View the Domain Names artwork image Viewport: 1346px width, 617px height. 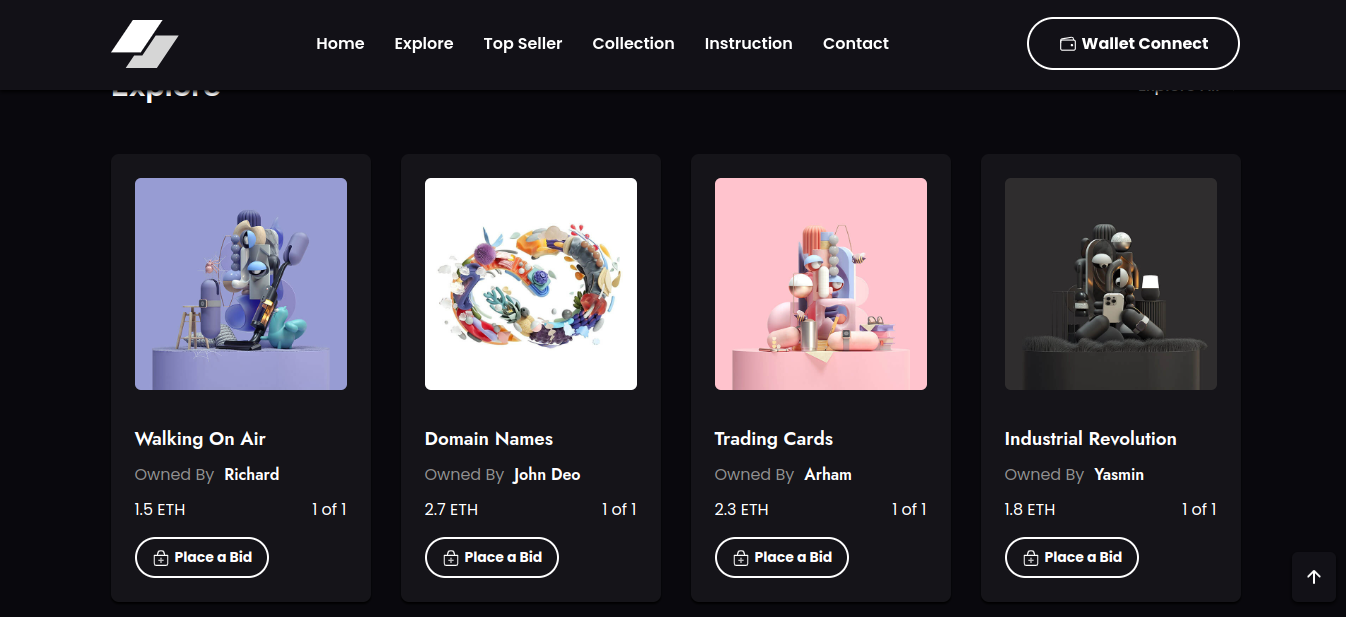point(531,284)
